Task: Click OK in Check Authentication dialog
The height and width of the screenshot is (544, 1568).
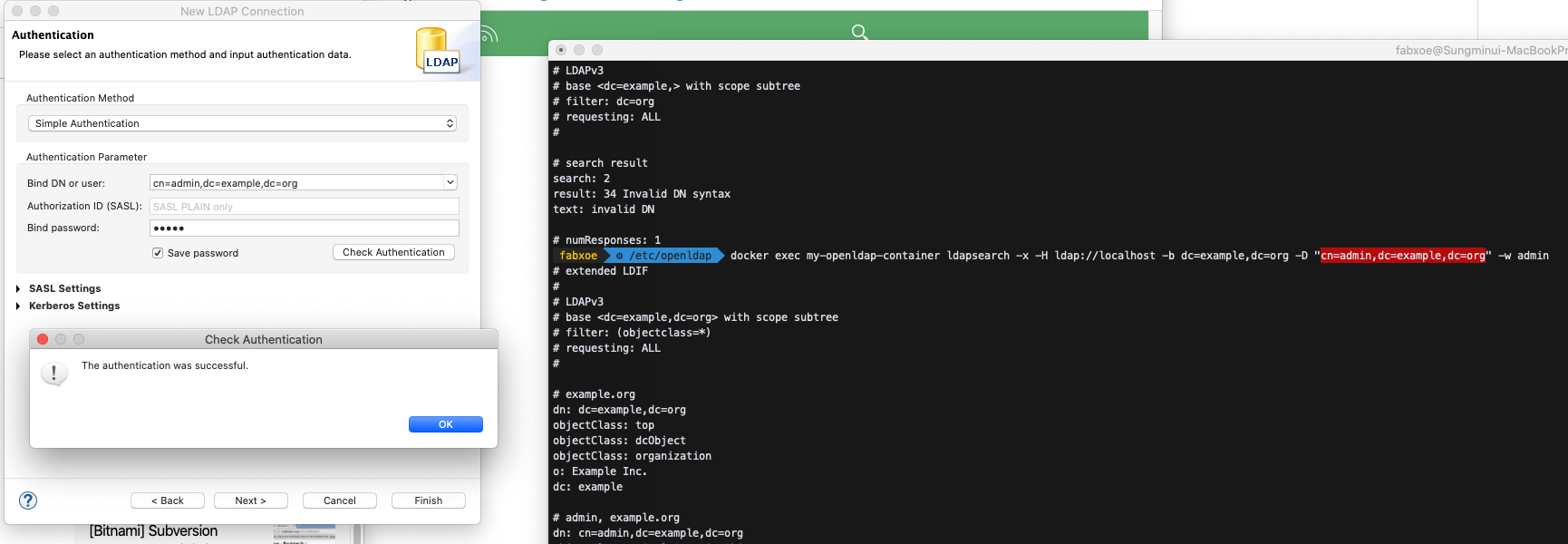Action: tap(445, 424)
